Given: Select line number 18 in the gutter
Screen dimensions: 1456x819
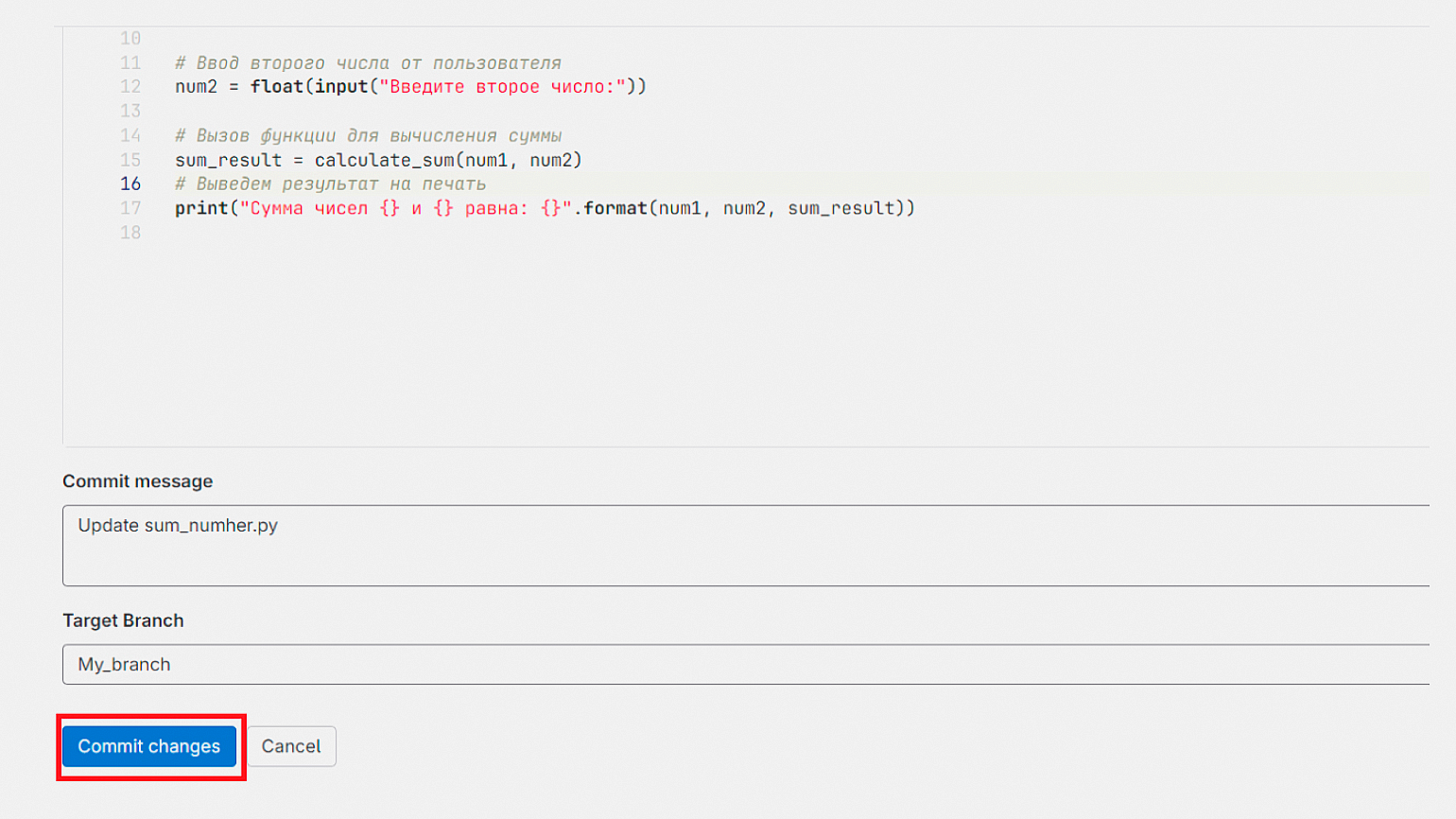Looking at the screenshot, I should pos(130,233).
